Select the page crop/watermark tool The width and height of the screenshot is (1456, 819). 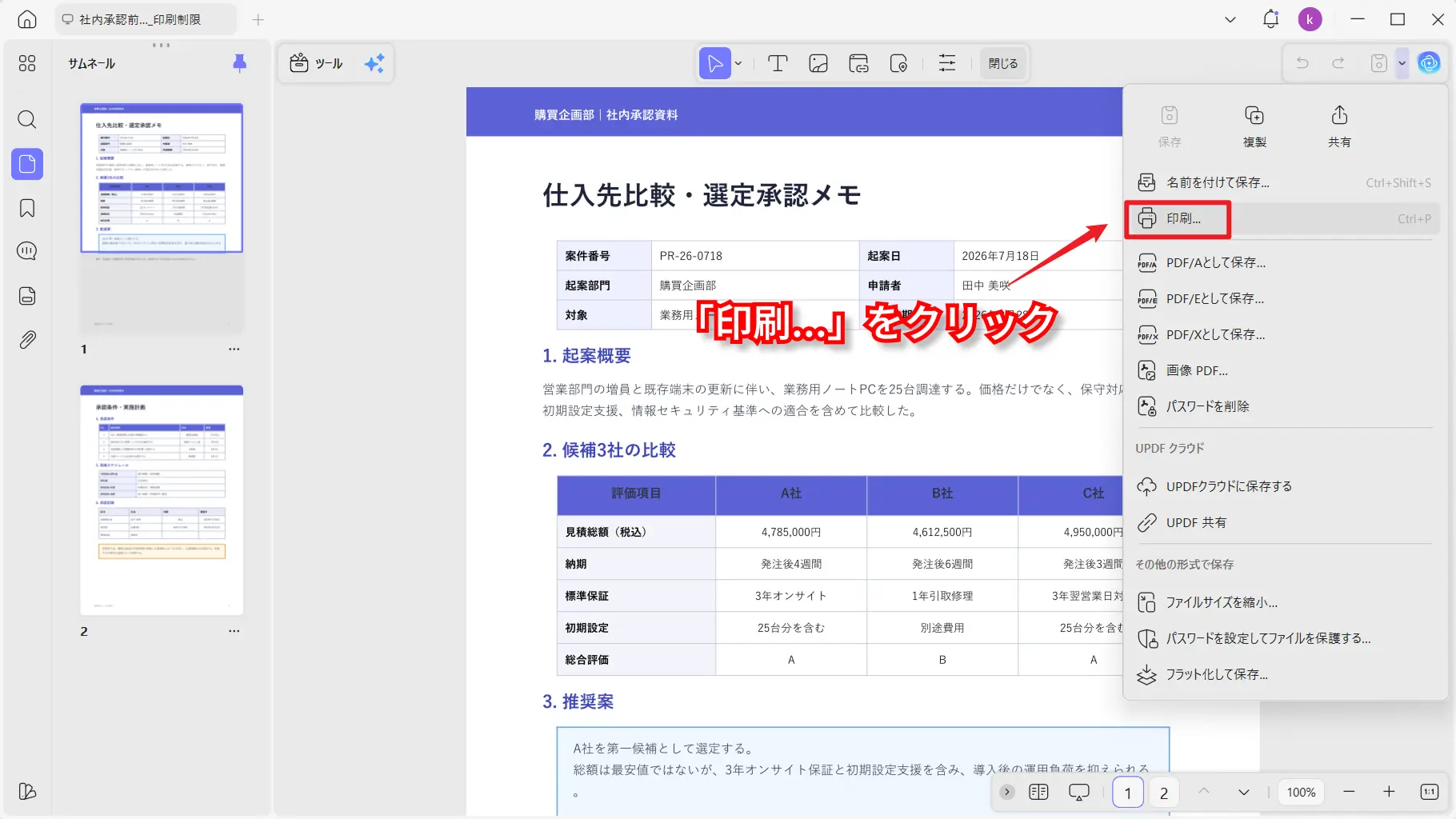(x=899, y=63)
